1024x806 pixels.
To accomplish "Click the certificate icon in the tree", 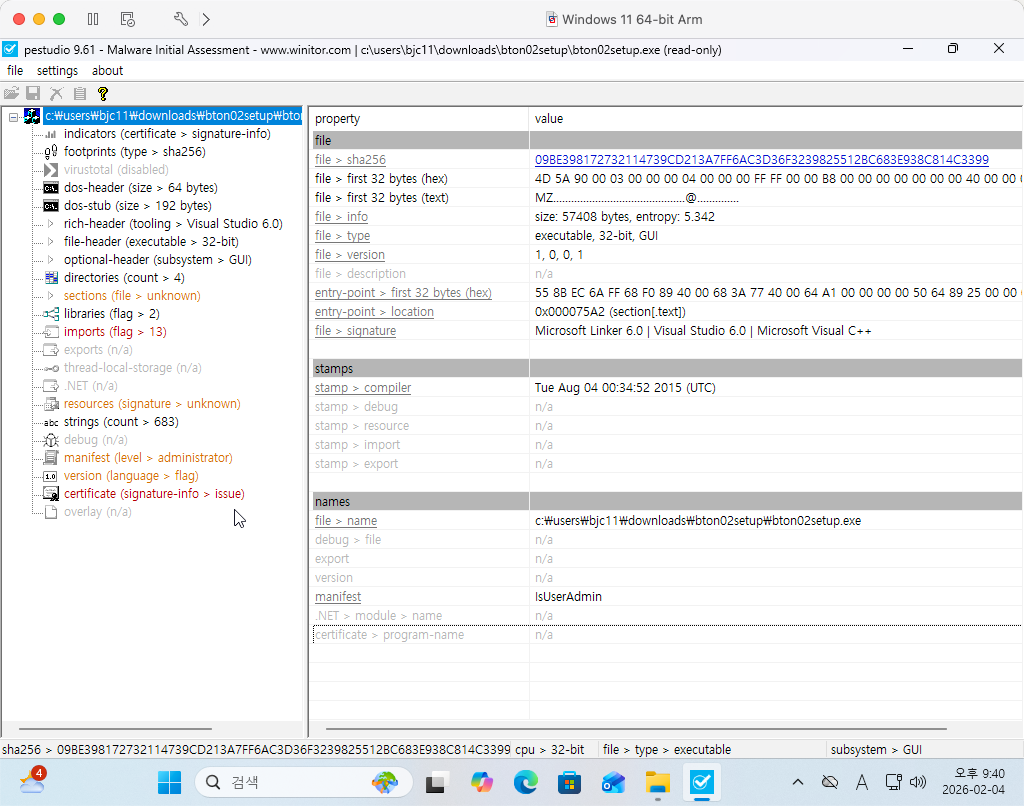I will pyautogui.click(x=51, y=494).
